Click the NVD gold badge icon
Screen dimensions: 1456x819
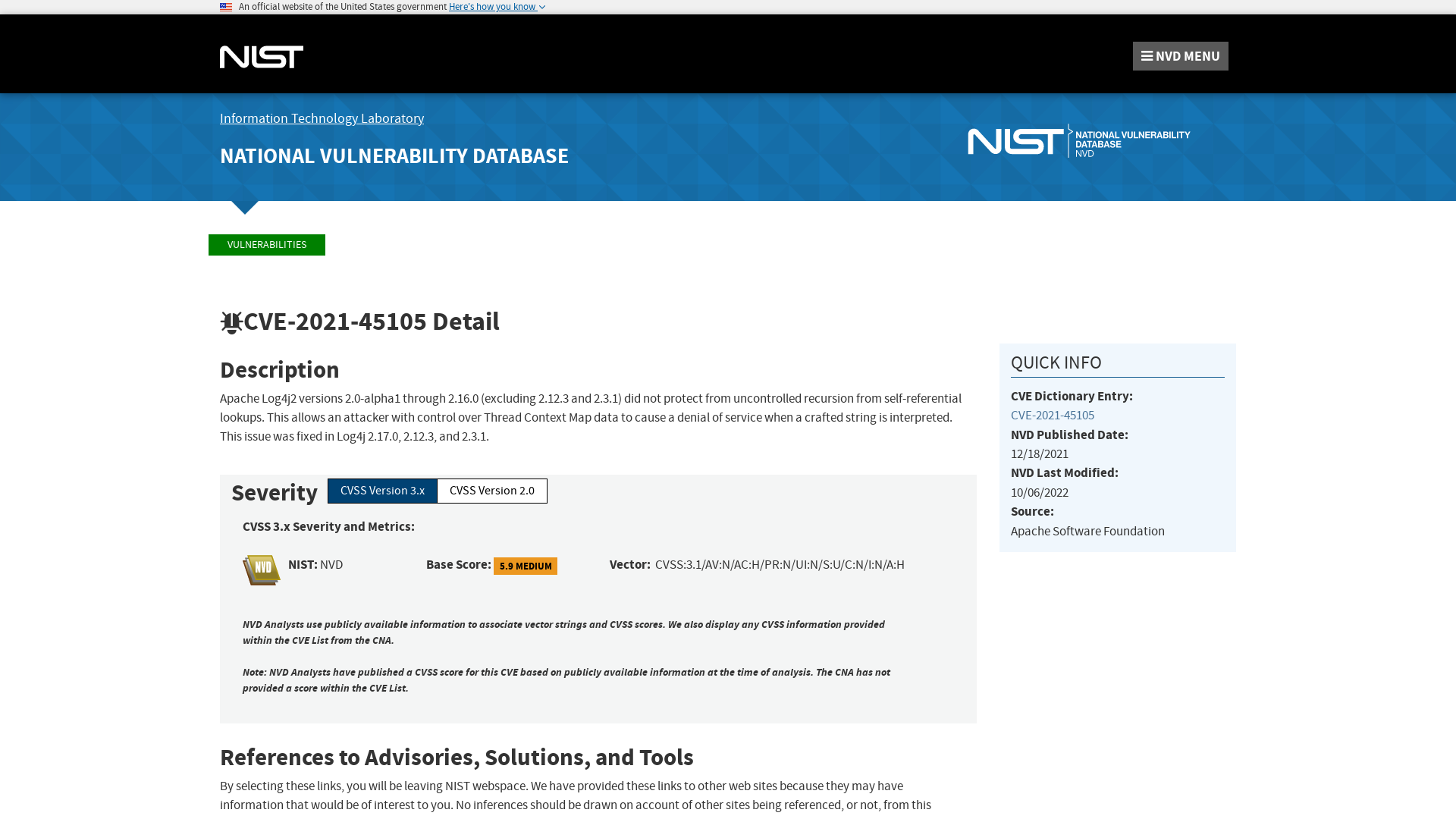click(262, 570)
